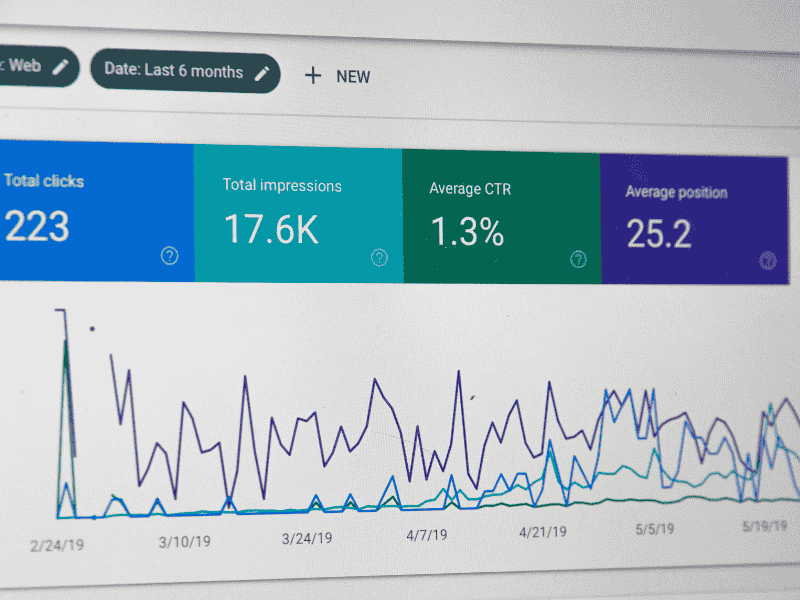The image size is (800, 600).
Task: Click the 17.6K impressions value
Action: pyautogui.click(x=270, y=230)
